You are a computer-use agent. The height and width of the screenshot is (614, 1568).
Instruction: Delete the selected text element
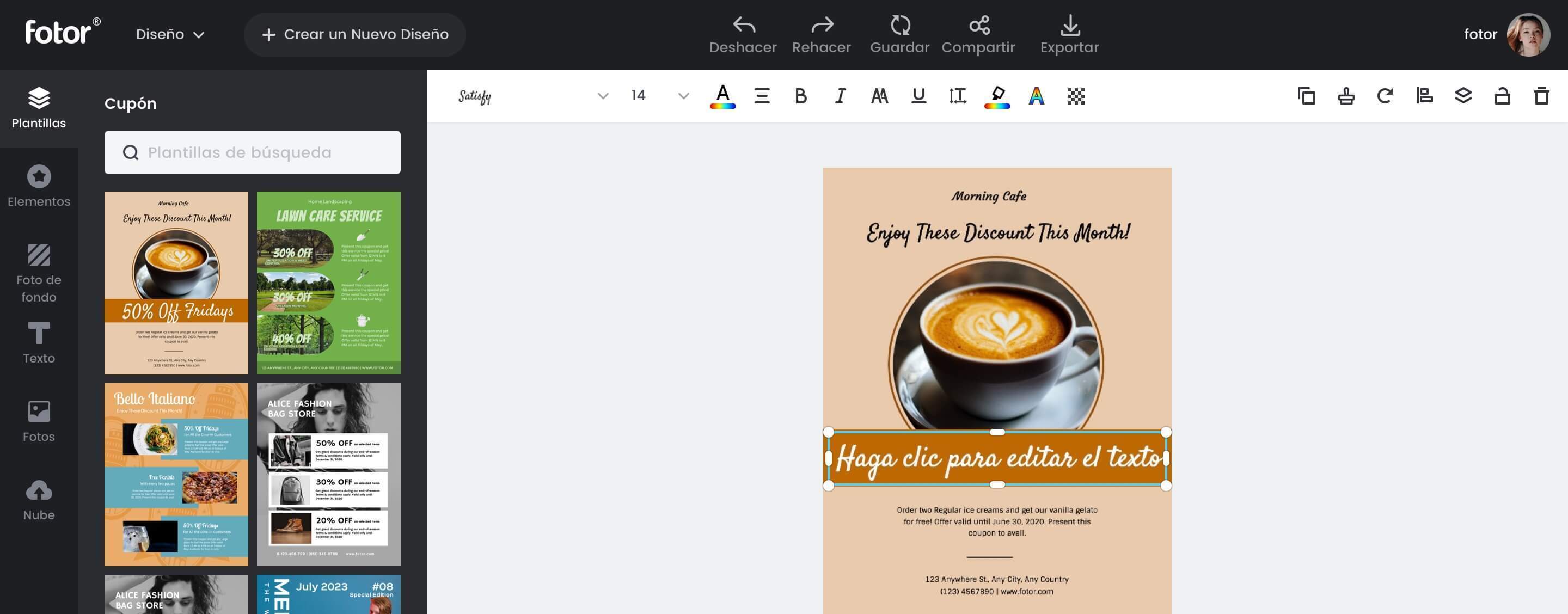pyautogui.click(x=1541, y=96)
